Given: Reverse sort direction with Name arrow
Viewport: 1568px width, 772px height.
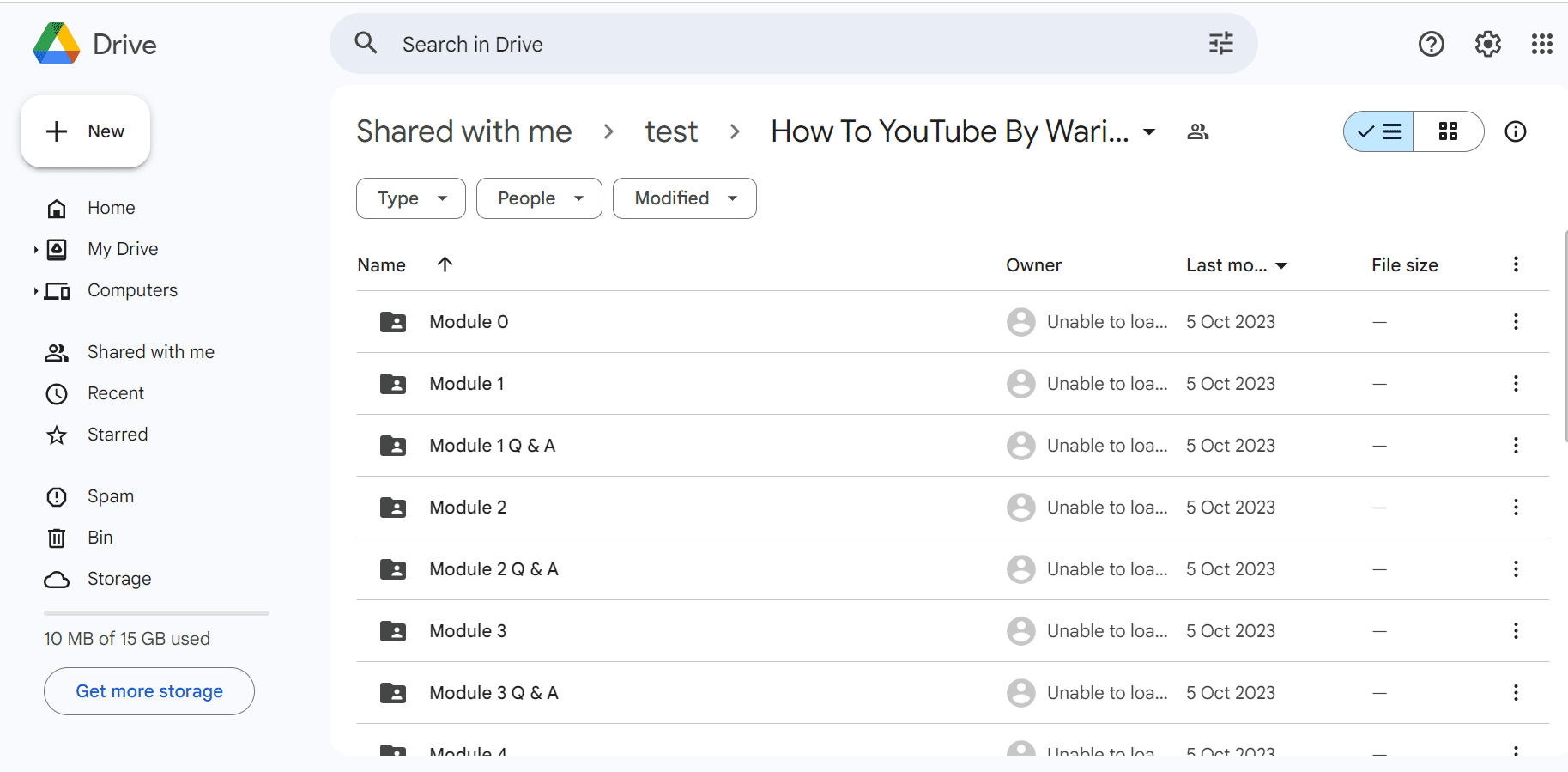Looking at the screenshot, I should pos(445,264).
